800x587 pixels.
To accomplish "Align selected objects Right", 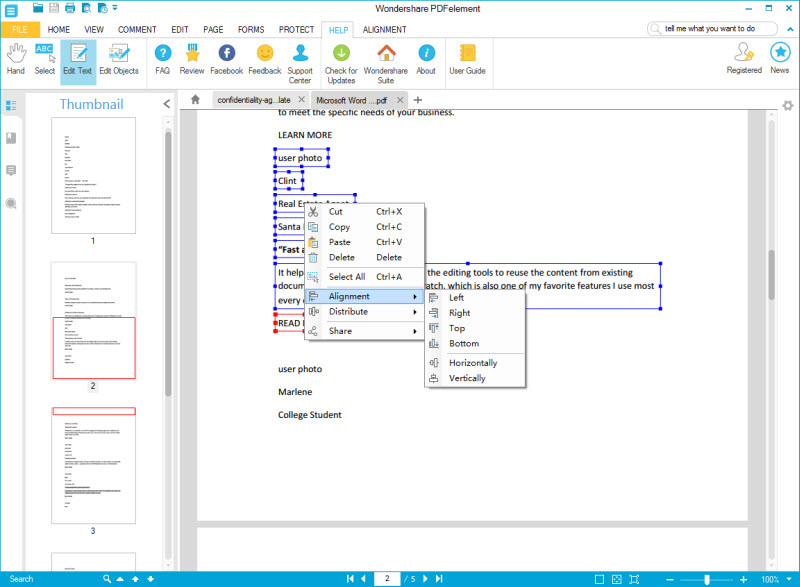I will (x=475, y=313).
